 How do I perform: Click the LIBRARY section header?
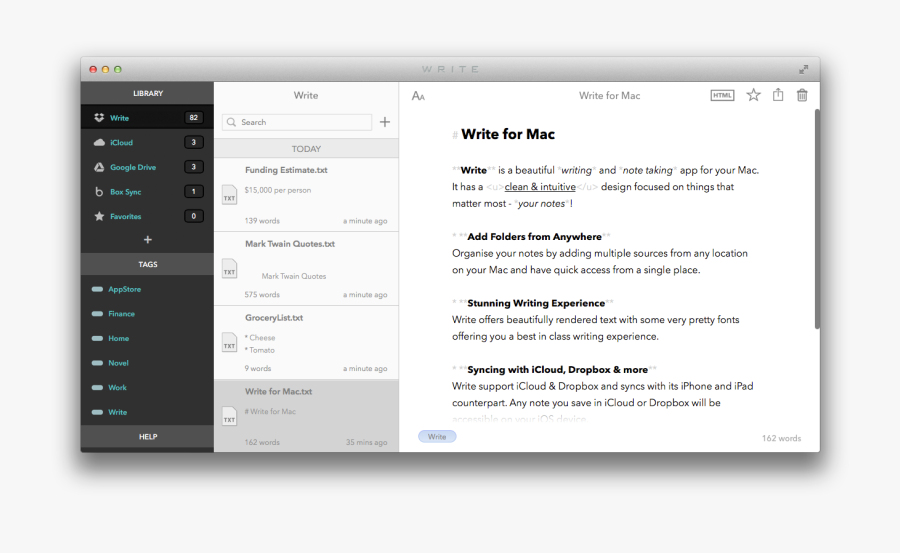point(148,93)
